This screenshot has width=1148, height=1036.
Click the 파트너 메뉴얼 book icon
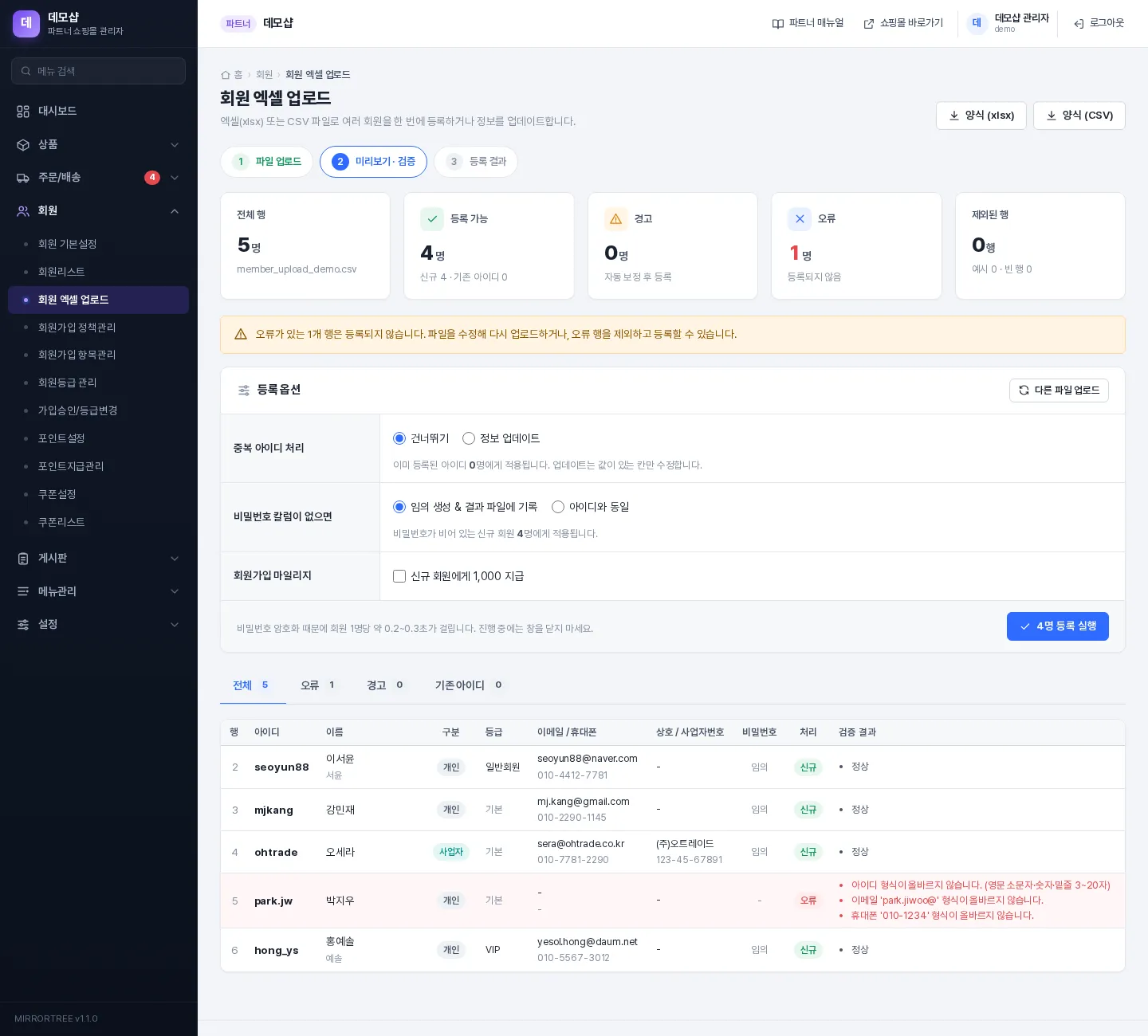click(778, 24)
